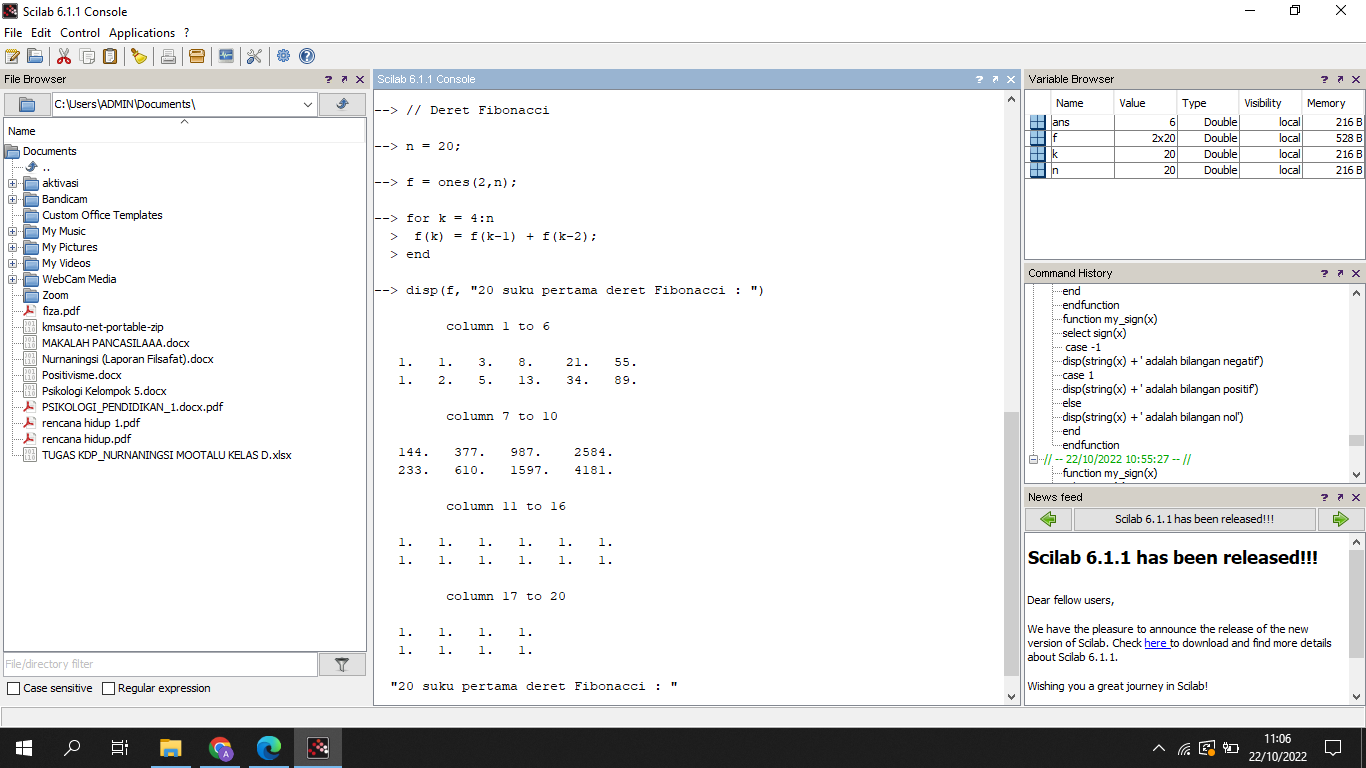Open Microsoft Edge from taskbar
The image size is (1366, 768).
(x=269, y=747)
